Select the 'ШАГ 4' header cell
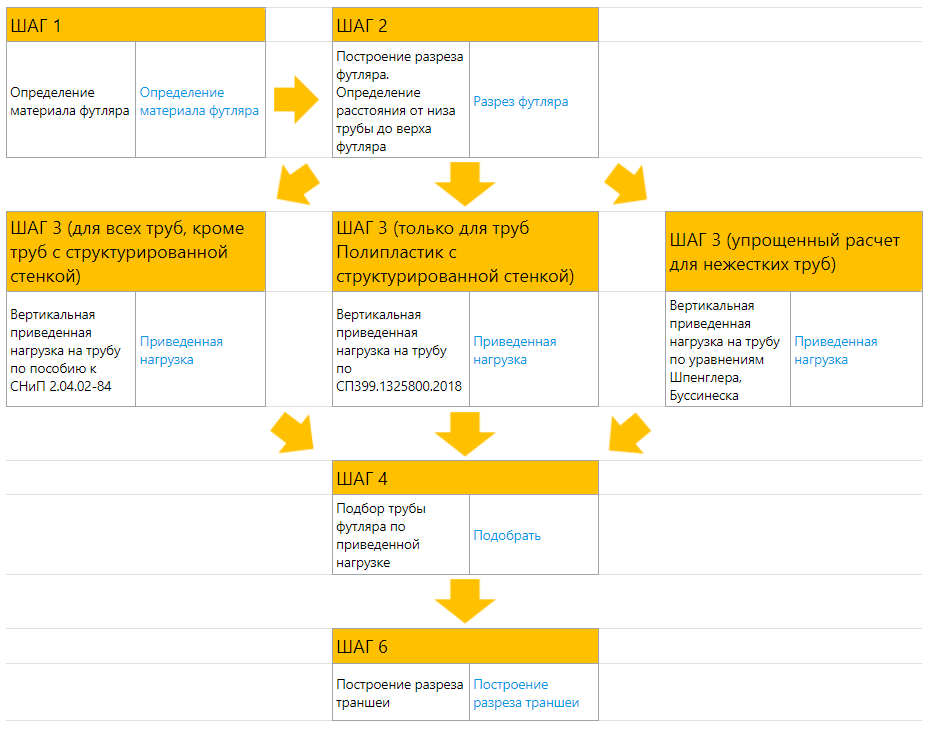The width and height of the screenshot is (934, 729). (465, 478)
